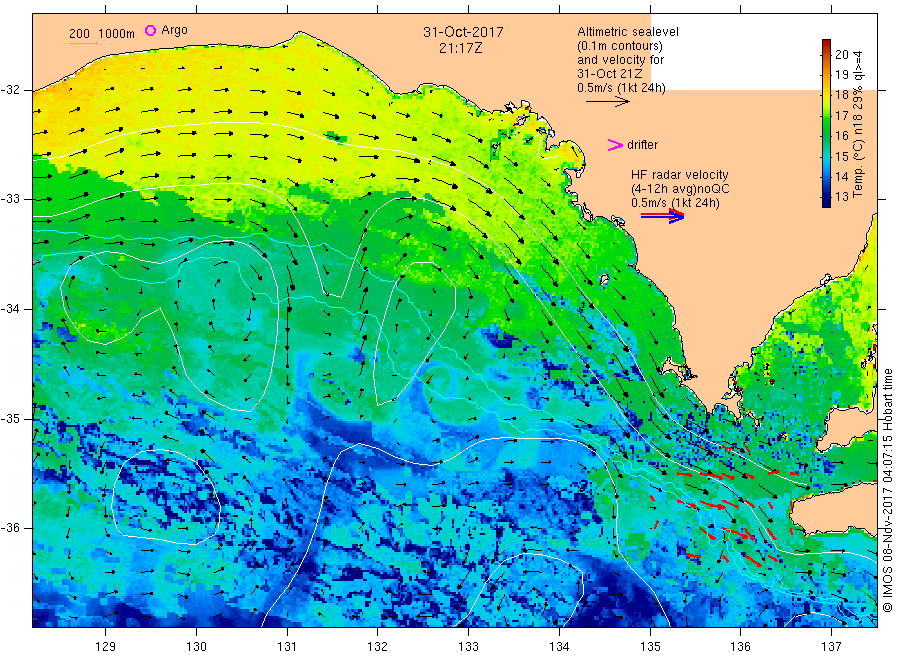Click the '200' depth legend label
Screen dimensions: 900x660
click(x=79, y=34)
